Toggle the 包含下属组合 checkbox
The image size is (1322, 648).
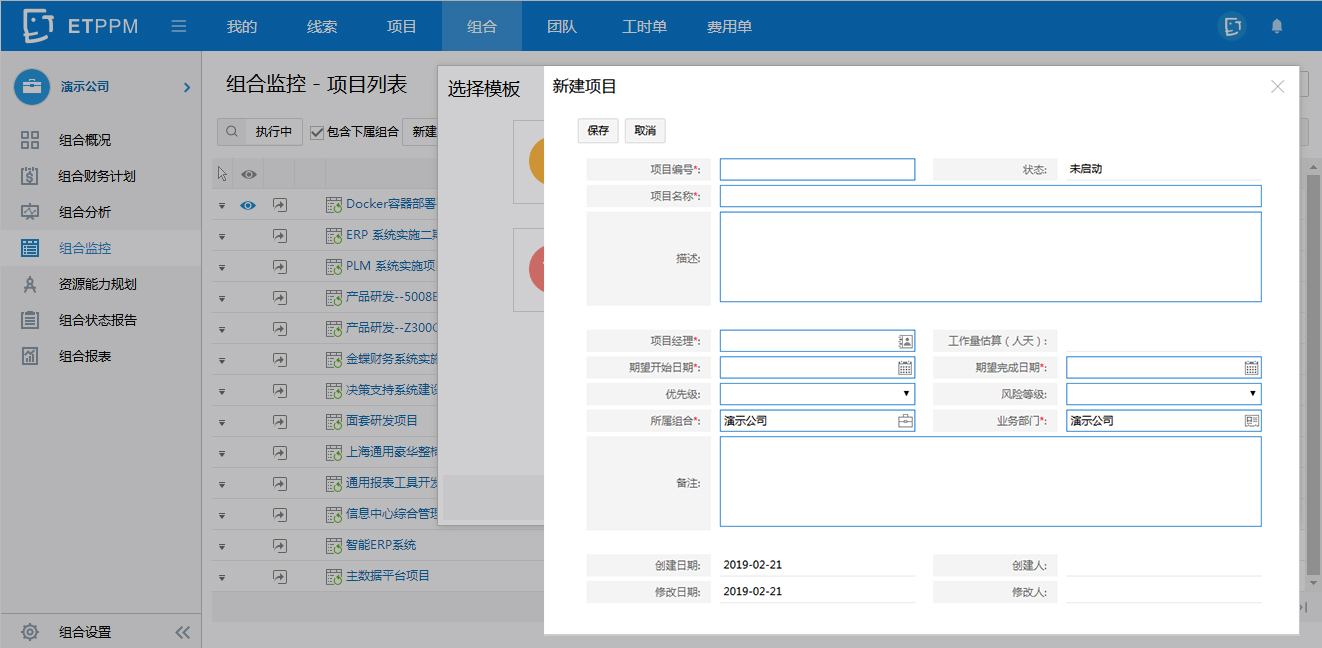point(317,132)
